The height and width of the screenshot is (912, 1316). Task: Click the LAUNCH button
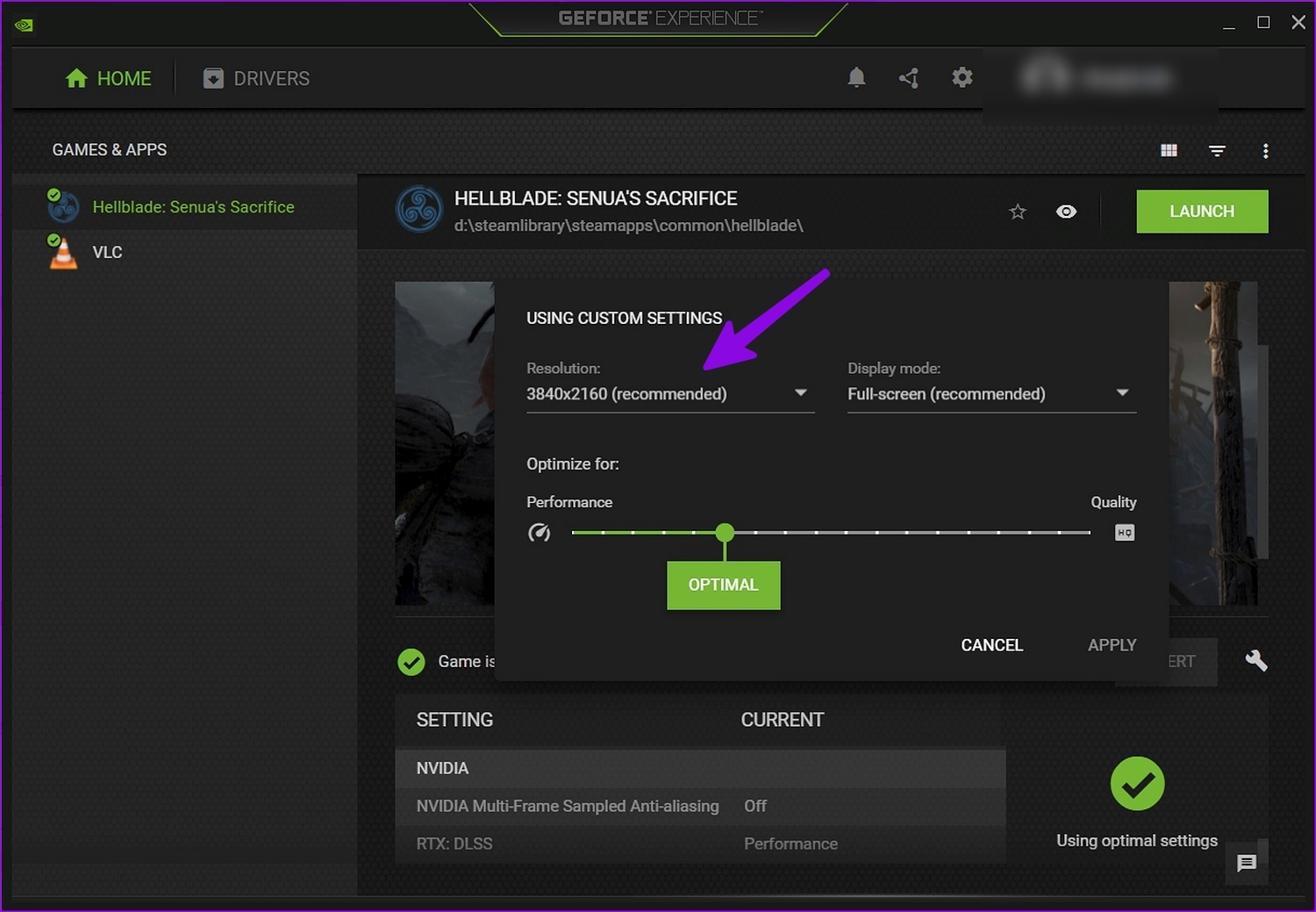[x=1202, y=212]
